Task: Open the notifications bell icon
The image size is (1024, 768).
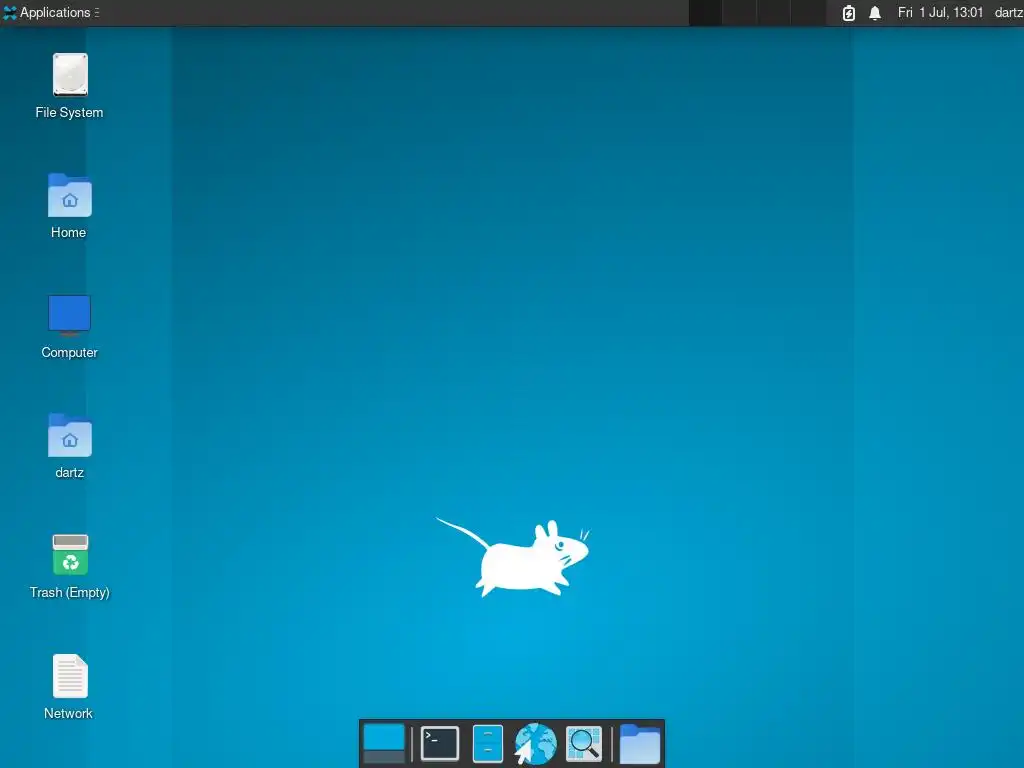Action: [x=875, y=13]
